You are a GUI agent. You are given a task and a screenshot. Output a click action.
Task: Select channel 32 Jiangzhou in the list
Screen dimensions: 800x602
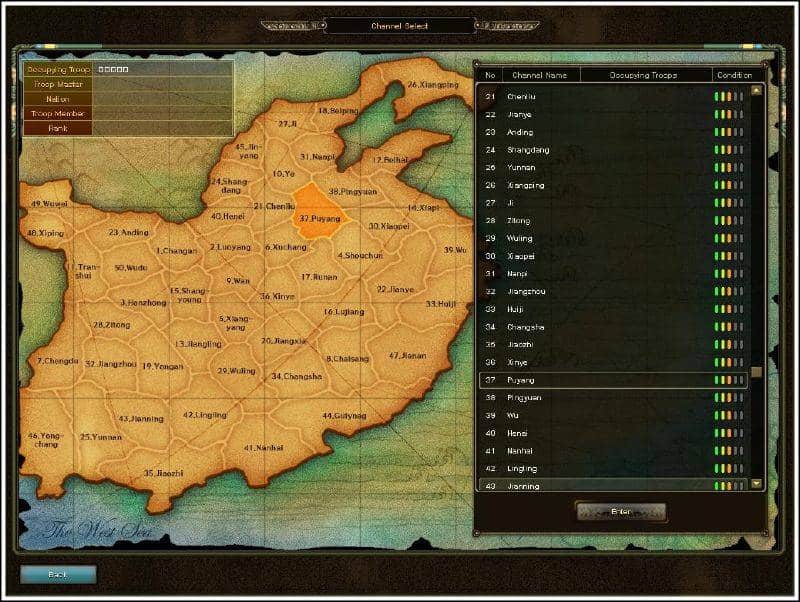click(613, 291)
